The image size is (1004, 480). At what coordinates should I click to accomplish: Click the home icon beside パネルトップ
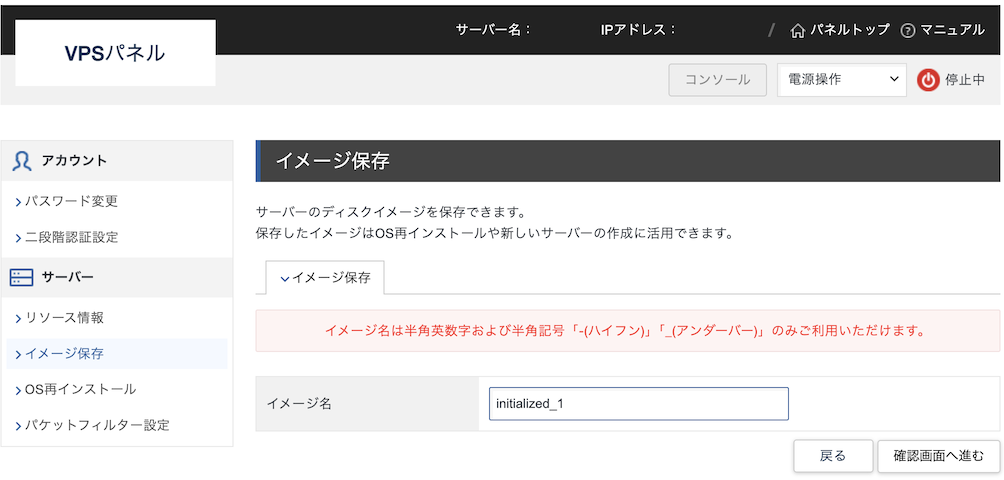pyautogui.click(x=797, y=30)
